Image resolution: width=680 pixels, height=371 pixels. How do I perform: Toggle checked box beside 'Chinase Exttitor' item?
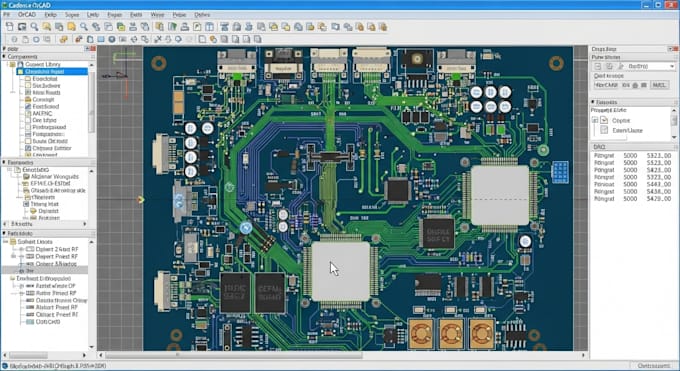[28, 148]
